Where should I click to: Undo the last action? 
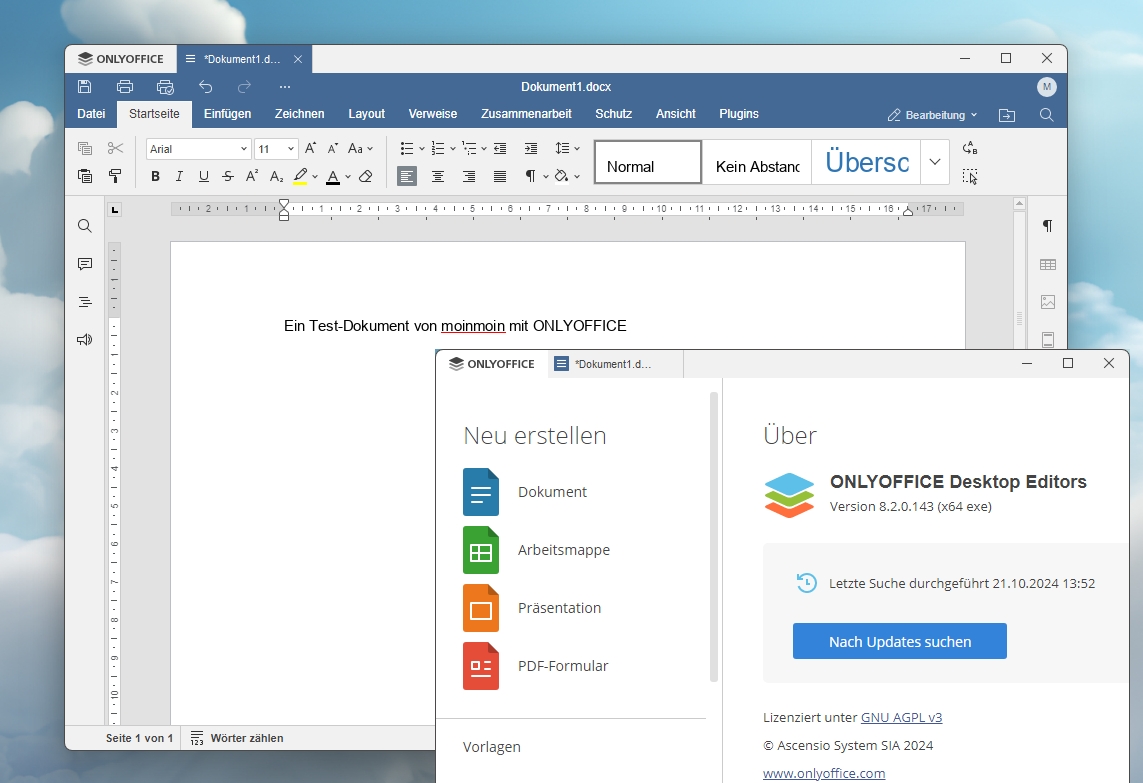pyautogui.click(x=206, y=87)
